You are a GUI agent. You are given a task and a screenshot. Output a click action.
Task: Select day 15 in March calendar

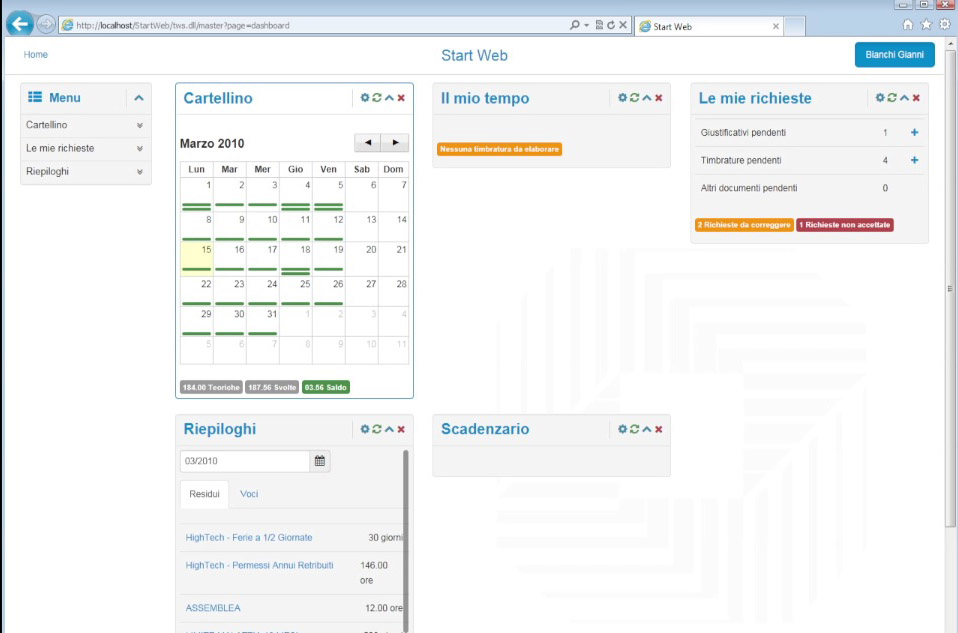point(197,257)
